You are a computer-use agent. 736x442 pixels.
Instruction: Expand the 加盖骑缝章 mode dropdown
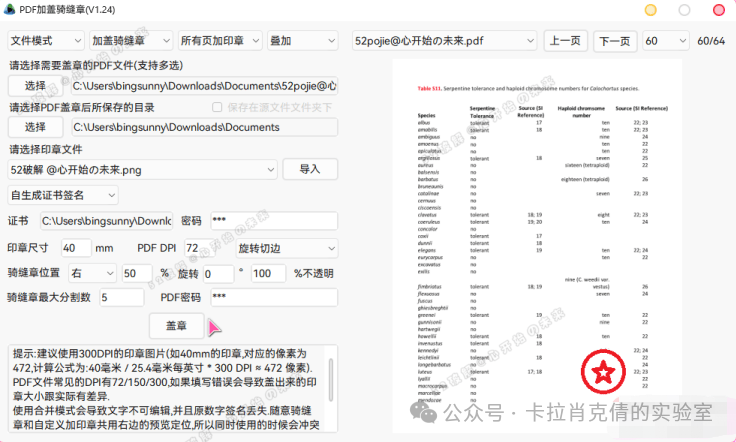(x=130, y=41)
